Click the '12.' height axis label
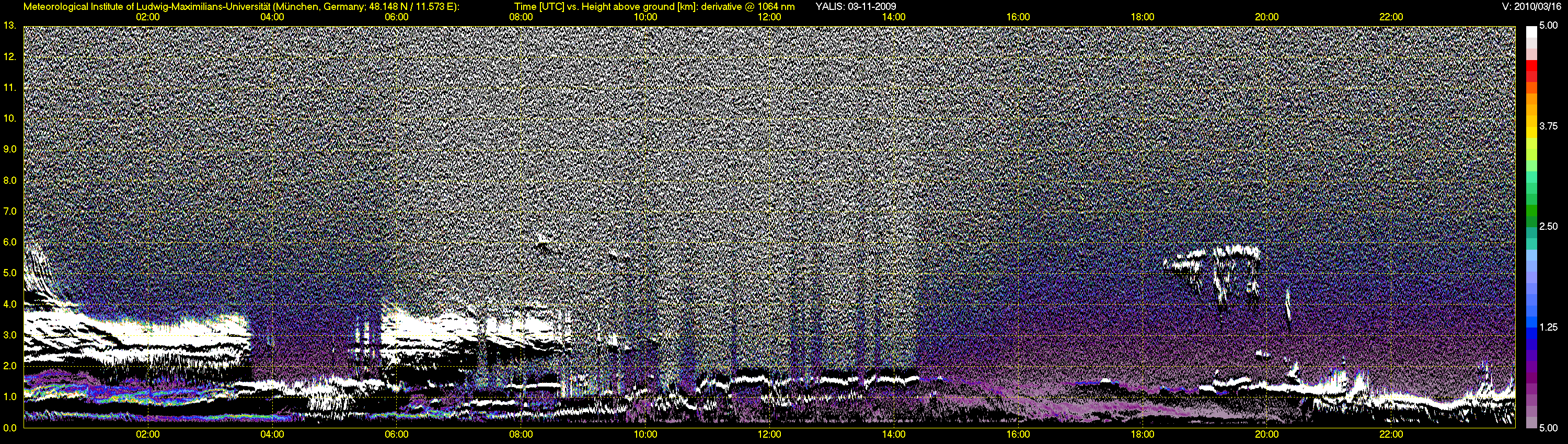This screenshot has height=444, width=1568. (9, 56)
